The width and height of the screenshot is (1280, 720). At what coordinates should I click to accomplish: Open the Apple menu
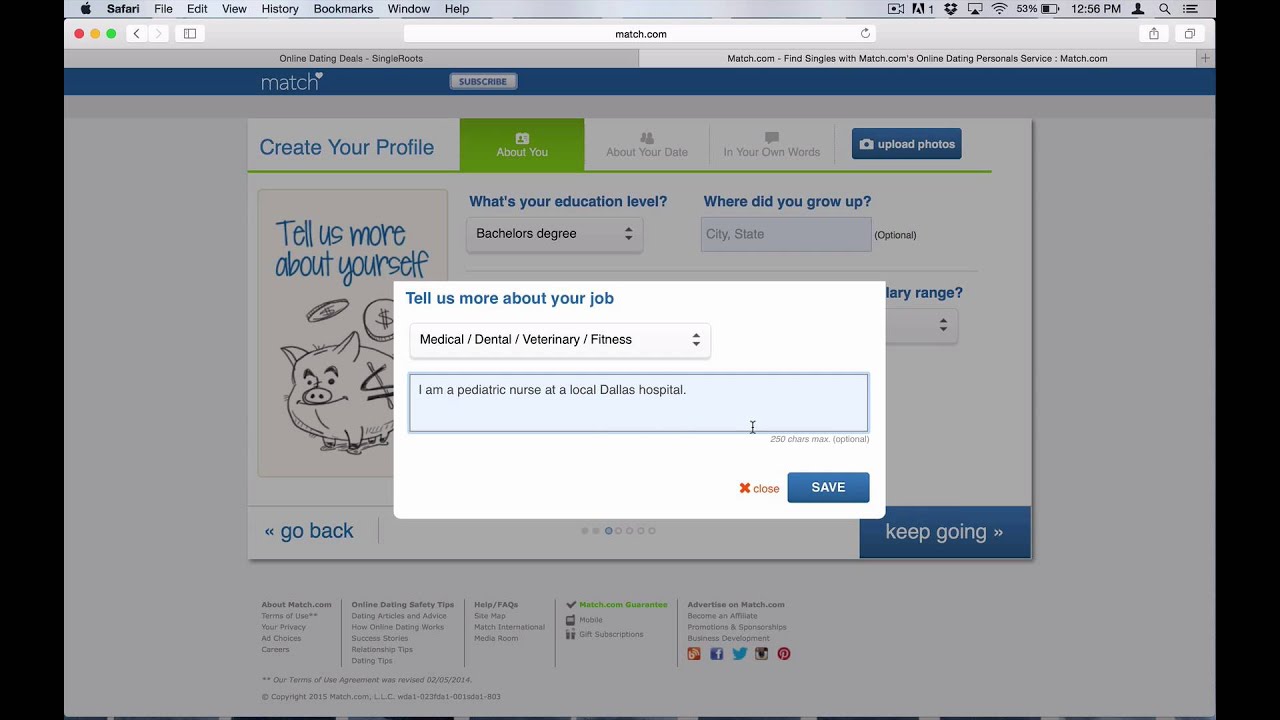coord(85,9)
